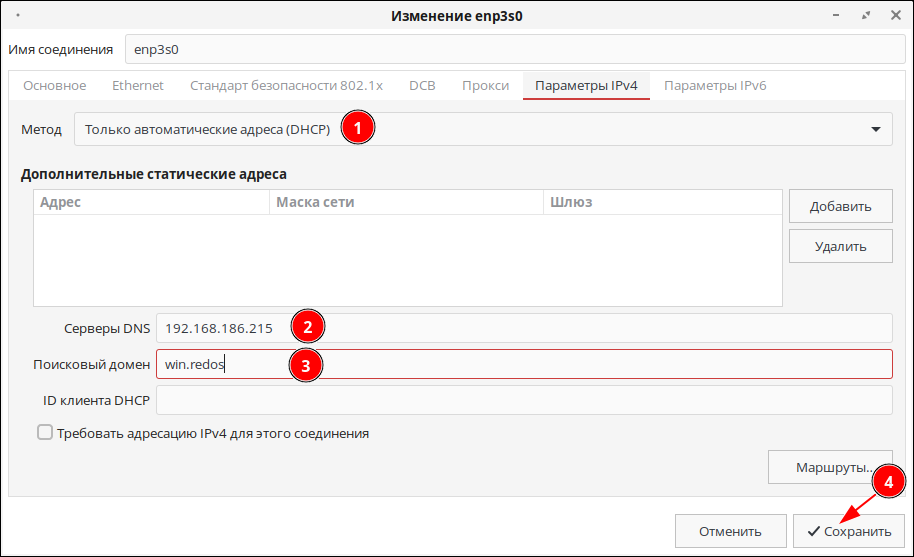Screen dimensions: 914x557
Task: Switch to the DCB tab
Action: [x=422, y=86]
